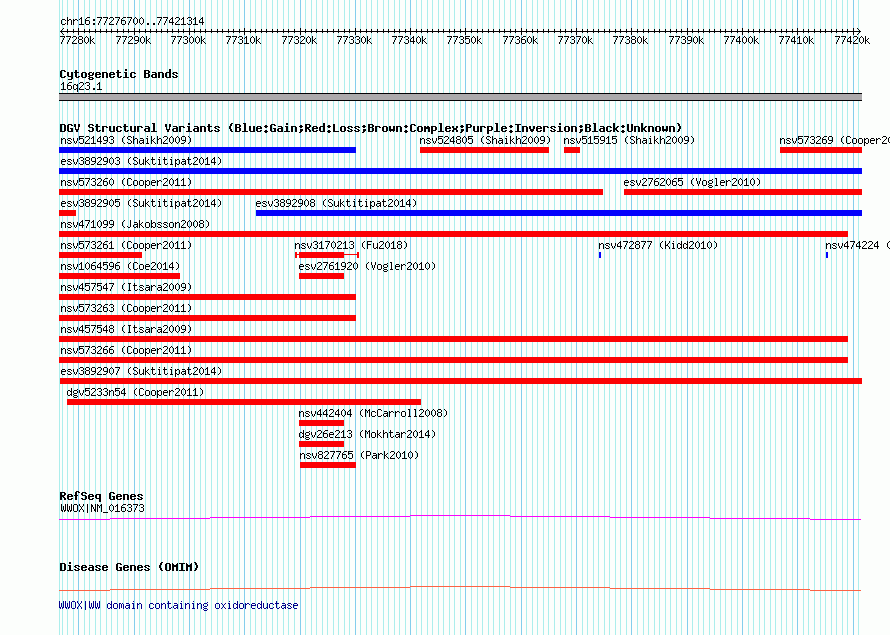Screen dimensions: 890x635
Task: Click the 77370k ruler tick label
Action: click(x=575, y=40)
